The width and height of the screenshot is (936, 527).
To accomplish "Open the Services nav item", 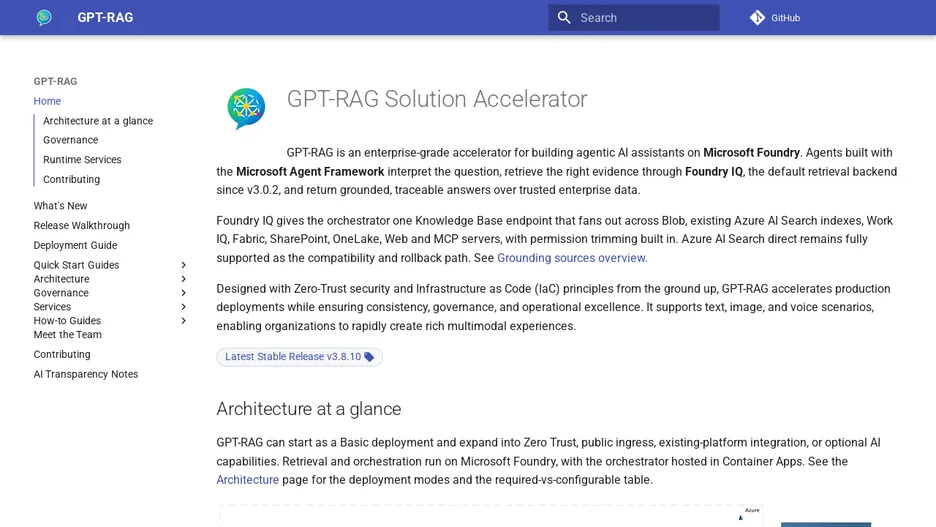I will coord(52,307).
